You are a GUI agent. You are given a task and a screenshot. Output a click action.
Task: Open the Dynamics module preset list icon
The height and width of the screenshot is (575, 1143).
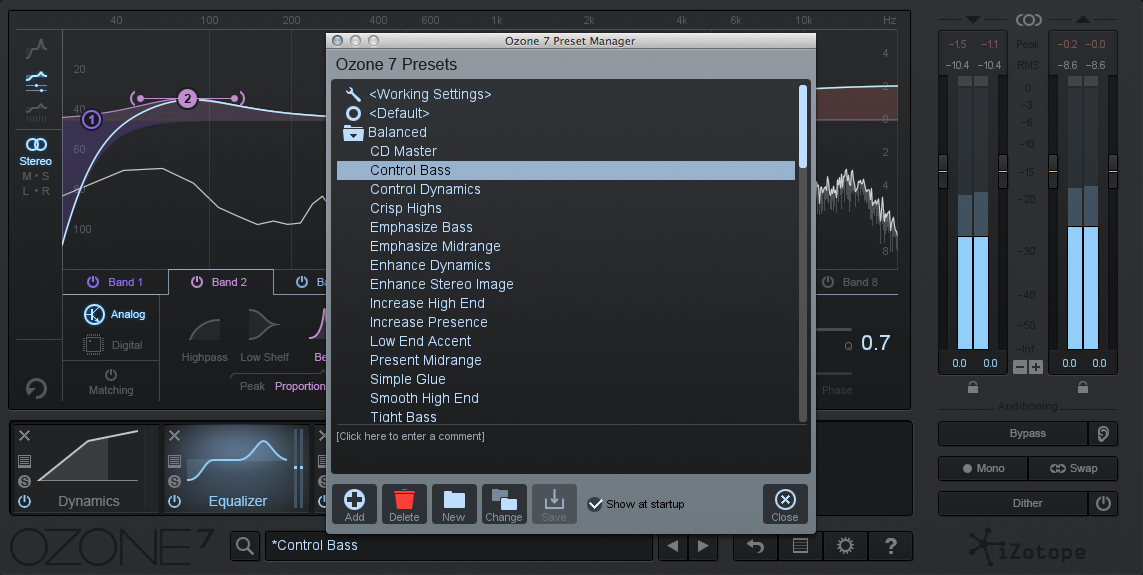(24, 461)
